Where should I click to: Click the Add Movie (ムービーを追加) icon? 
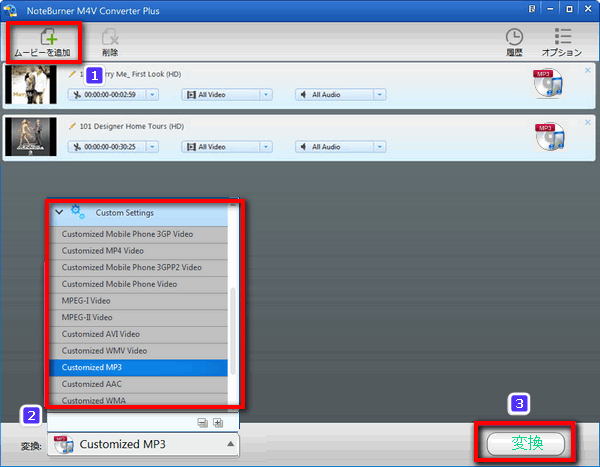[49, 37]
